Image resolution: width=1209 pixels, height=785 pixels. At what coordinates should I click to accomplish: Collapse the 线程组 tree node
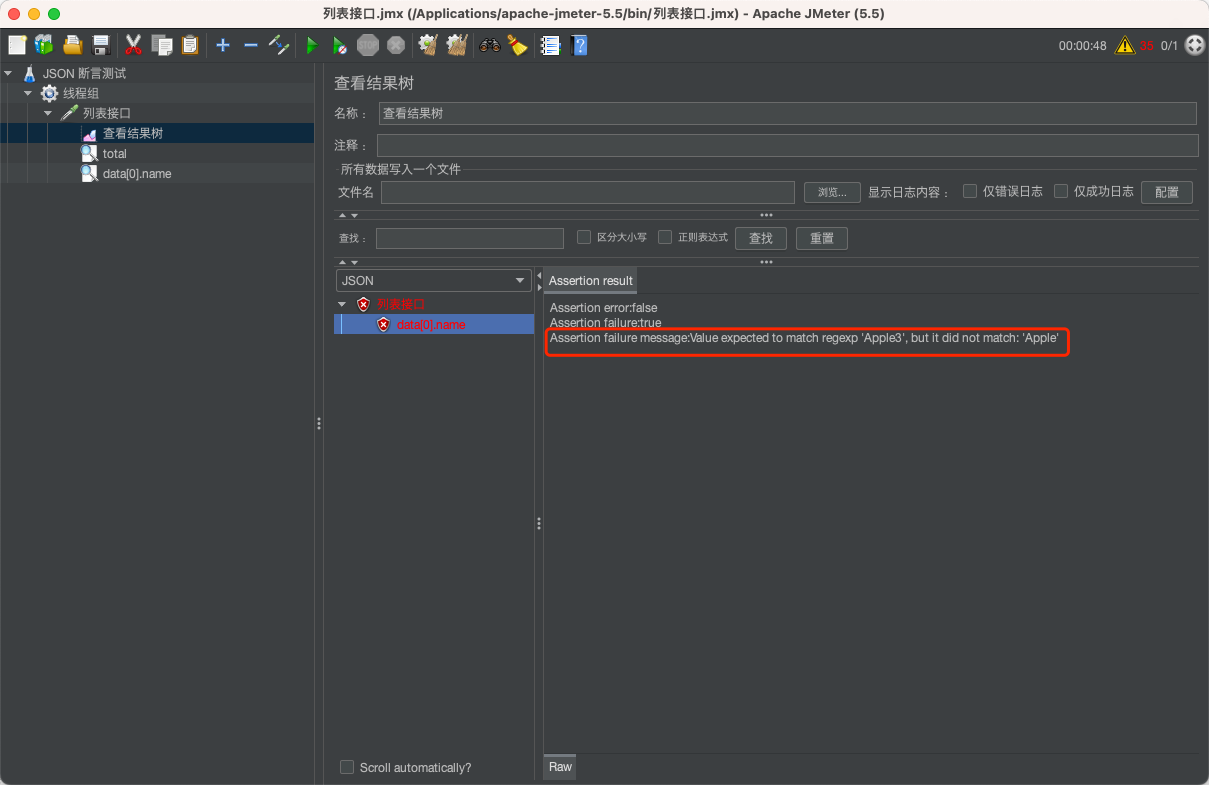point(28,92)
